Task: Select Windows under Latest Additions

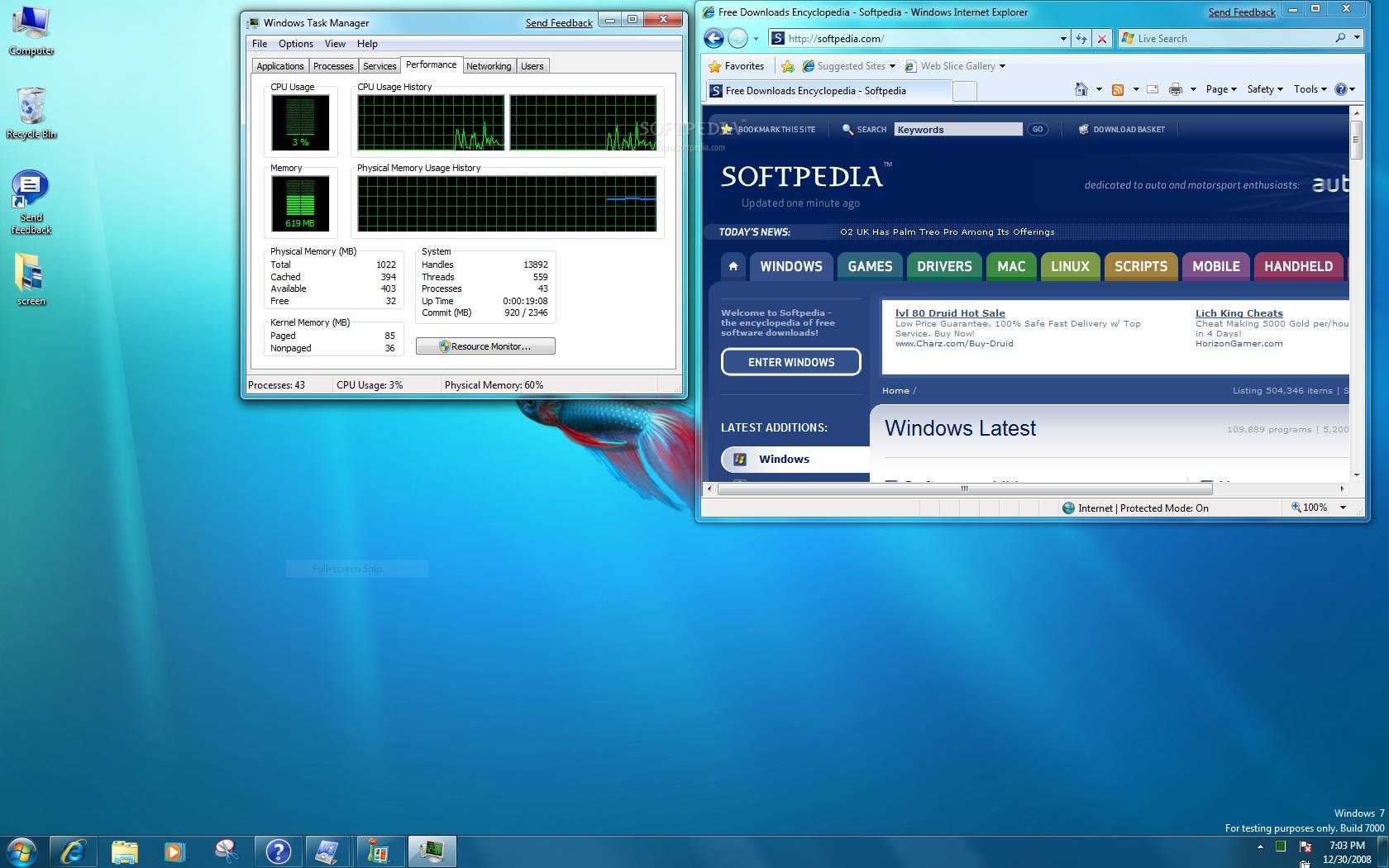Action: pyautogui.click(x=794, y=459)
